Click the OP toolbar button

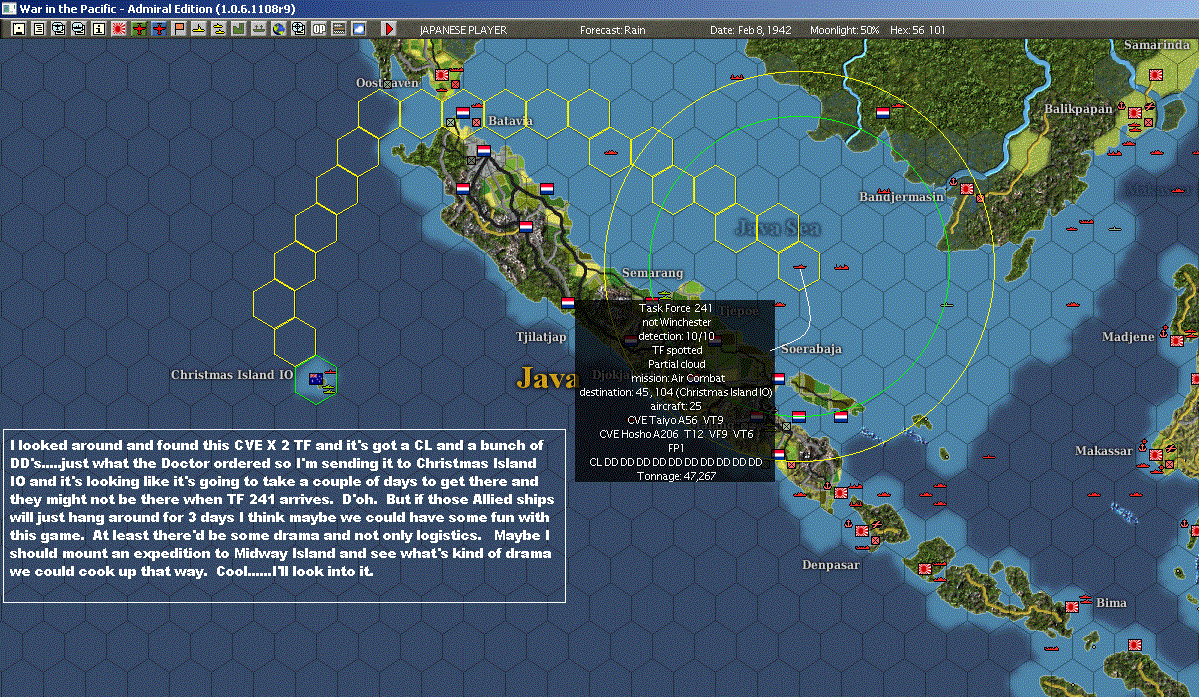(x=319, y=29)
